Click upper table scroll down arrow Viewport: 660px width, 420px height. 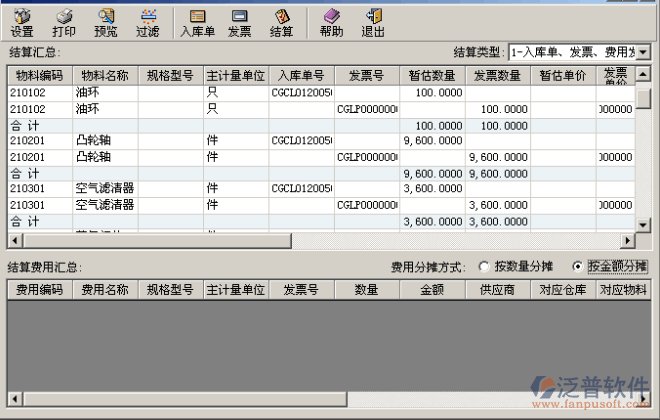coord(643,225)
